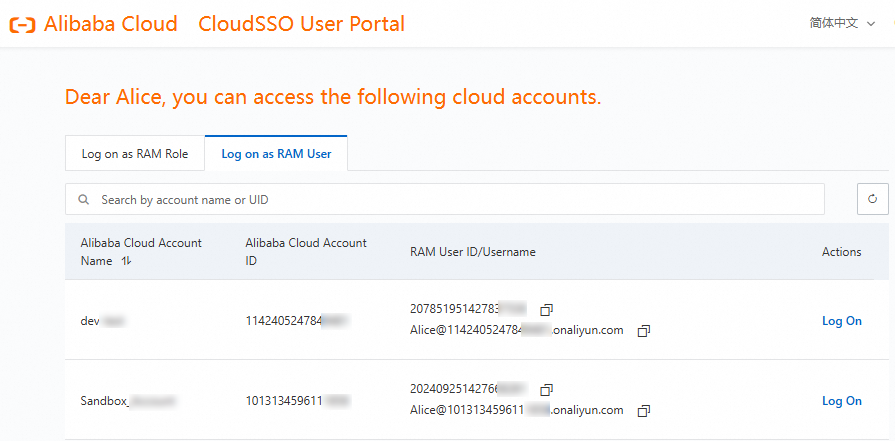
Task: Switch to Log on as RAM Role tab
Action: (x=135, y=153)
